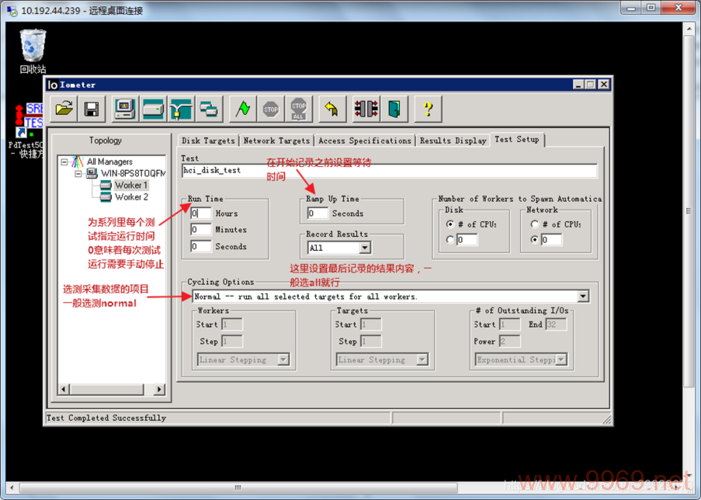Open the Cycling Options dropdown
The image size is (701, 500).
[583, 296]
